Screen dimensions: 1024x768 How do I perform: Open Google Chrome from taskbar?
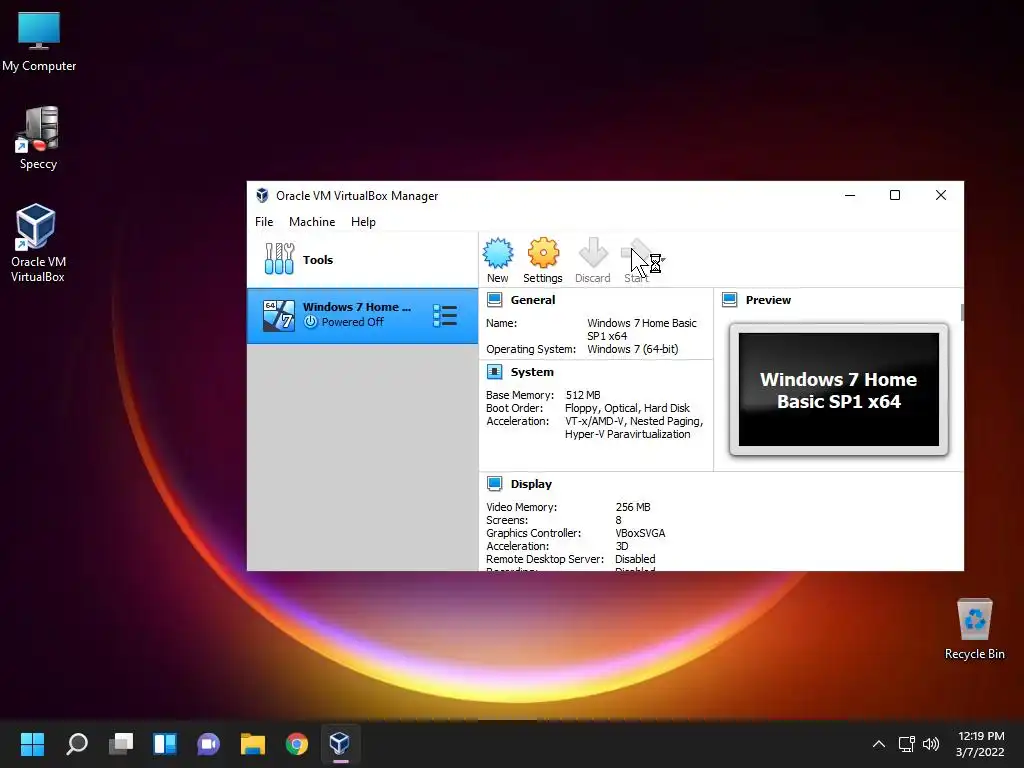(x=296, y=743)
